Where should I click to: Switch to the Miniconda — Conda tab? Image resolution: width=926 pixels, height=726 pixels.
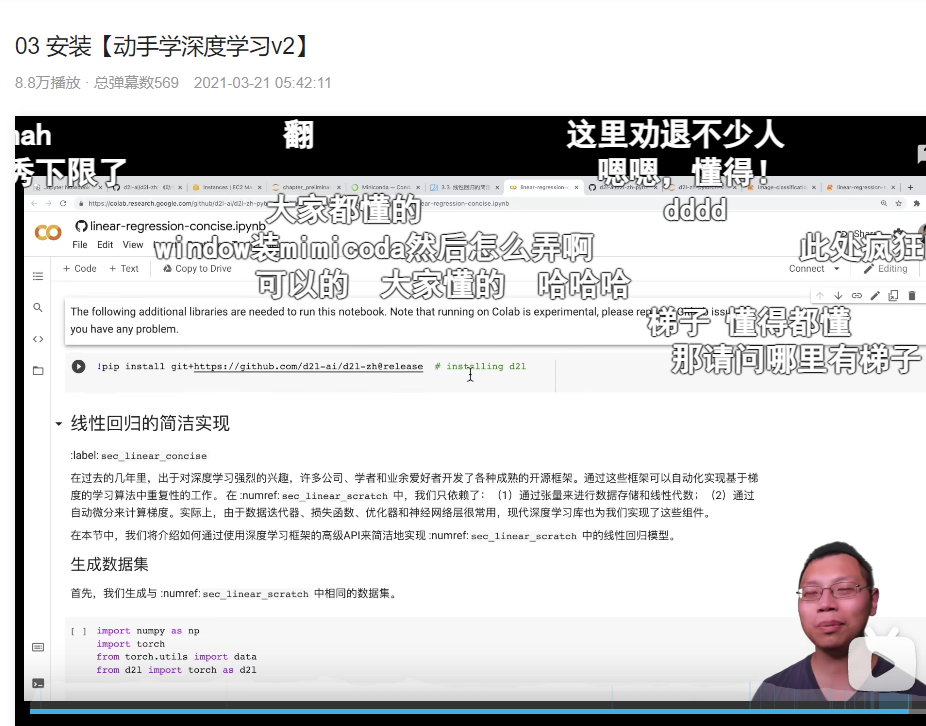(386, 187)
